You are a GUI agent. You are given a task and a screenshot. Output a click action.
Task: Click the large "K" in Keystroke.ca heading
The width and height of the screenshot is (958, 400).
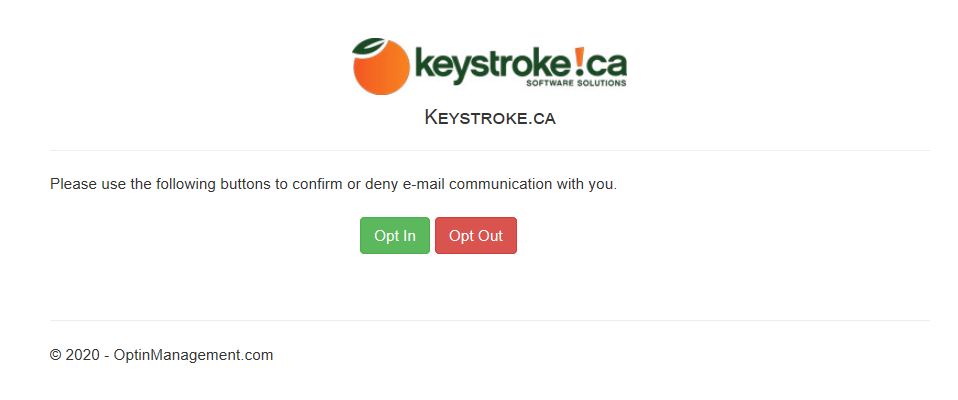[x=431, y=117]
